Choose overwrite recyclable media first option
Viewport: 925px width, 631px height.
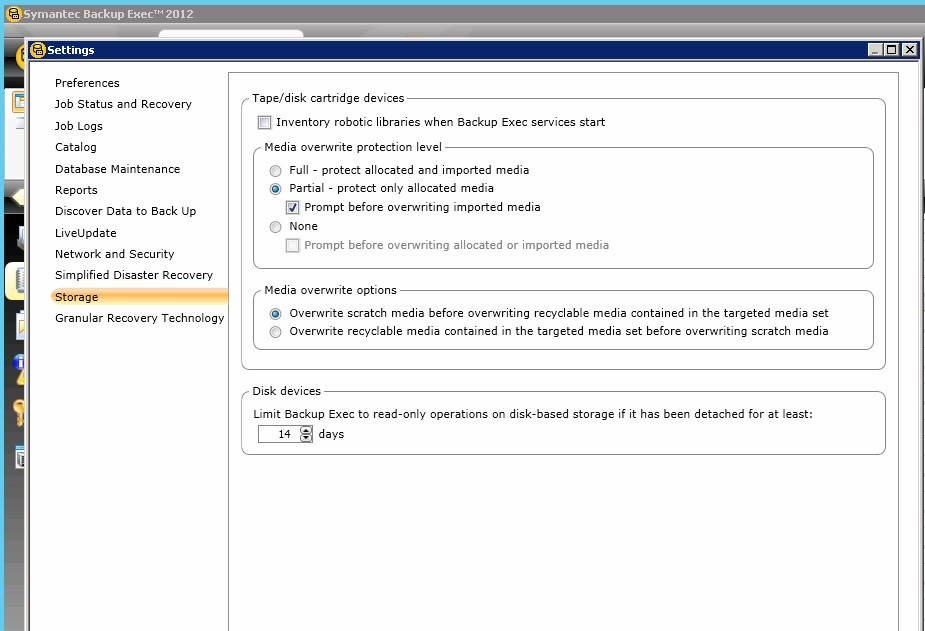pos(275,332)
